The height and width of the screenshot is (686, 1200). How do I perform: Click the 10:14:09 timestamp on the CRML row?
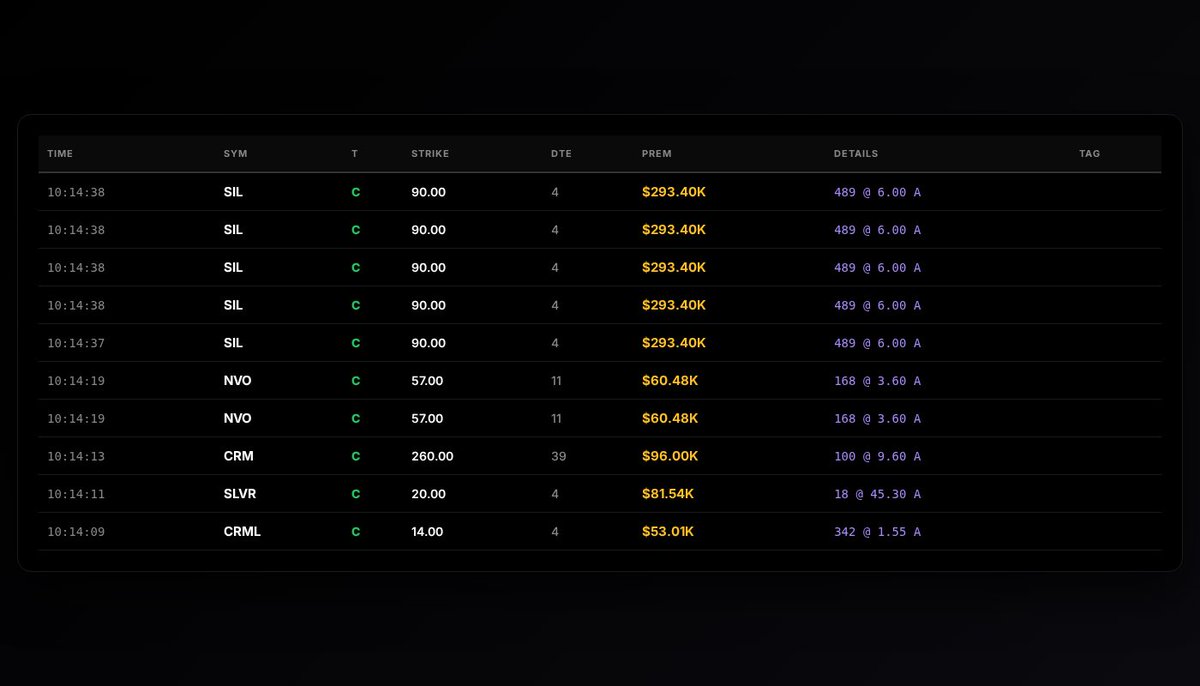pyautogui.click(x=74, y=531)
